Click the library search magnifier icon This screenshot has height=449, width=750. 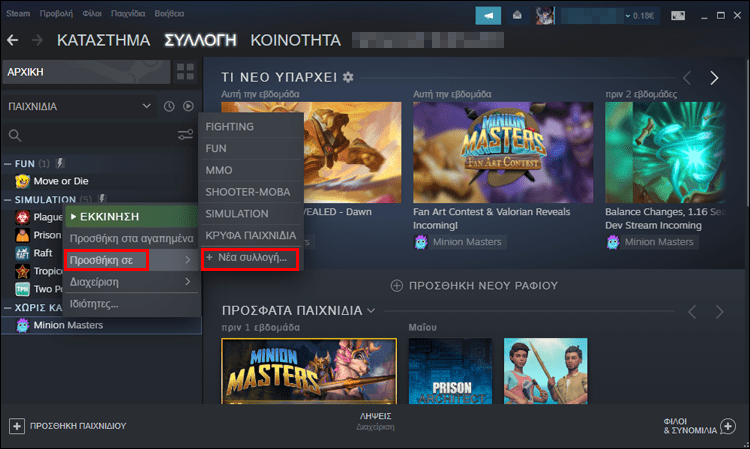click(x=15, y=136)
